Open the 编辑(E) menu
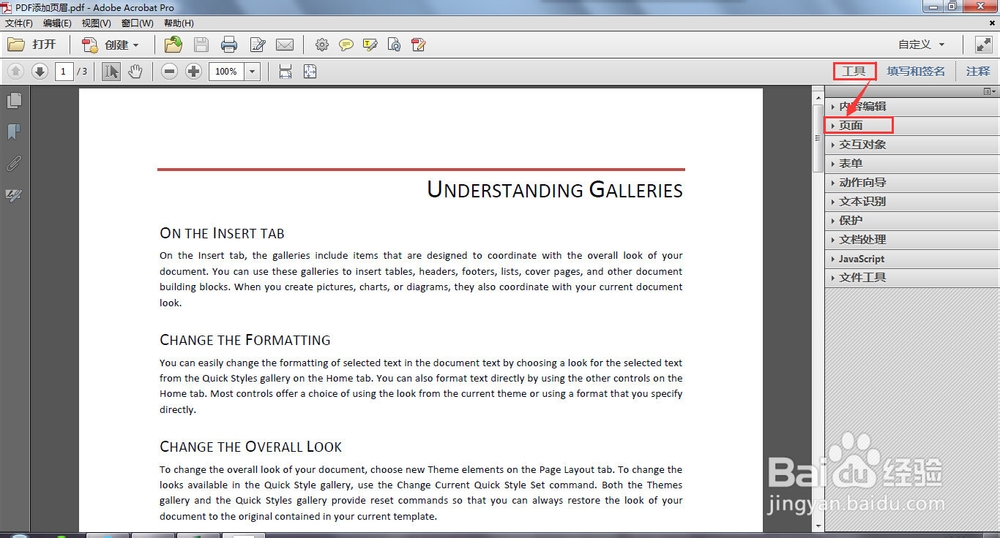Viewport: 1000px width, 538px height. tap(57, 23)
